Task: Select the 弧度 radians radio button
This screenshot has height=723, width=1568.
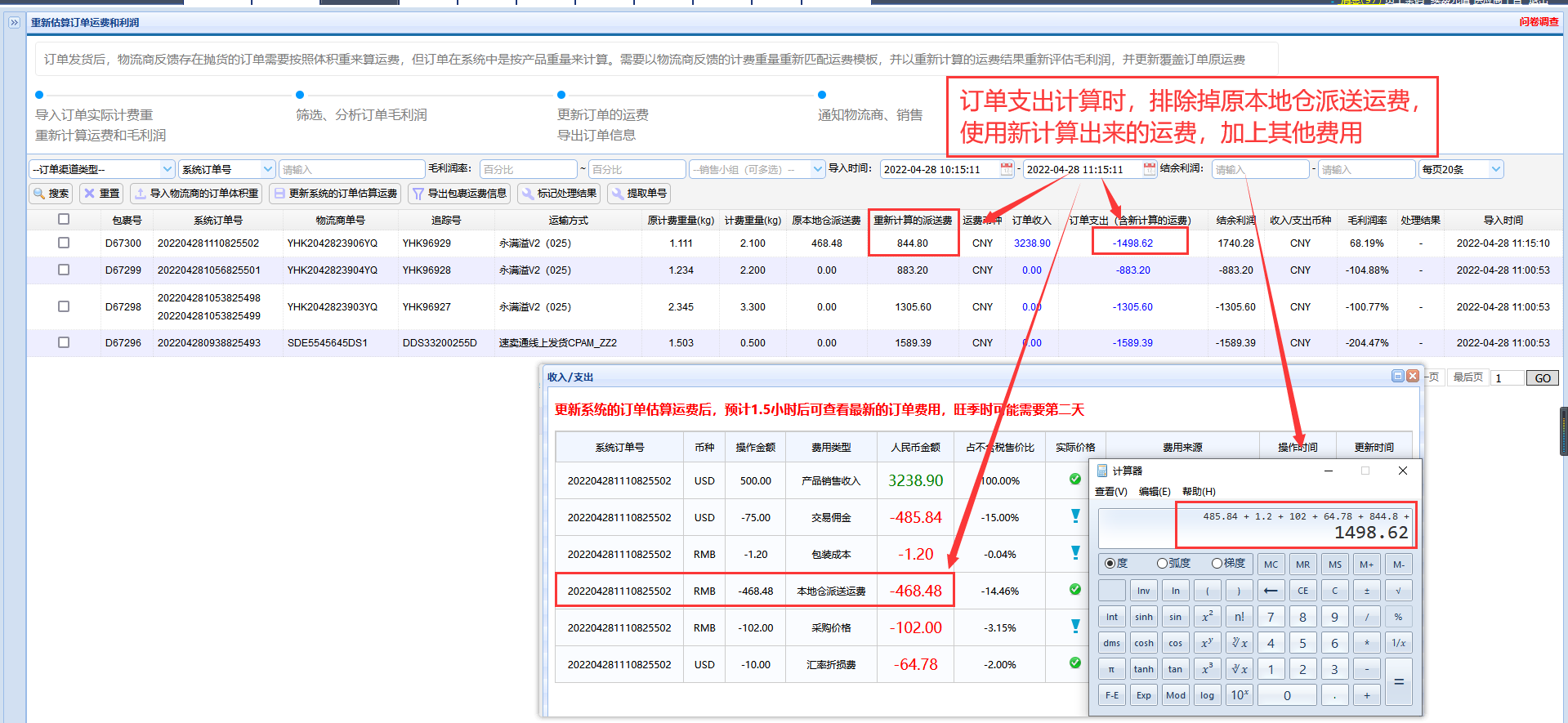Action: pos(1162,563)
